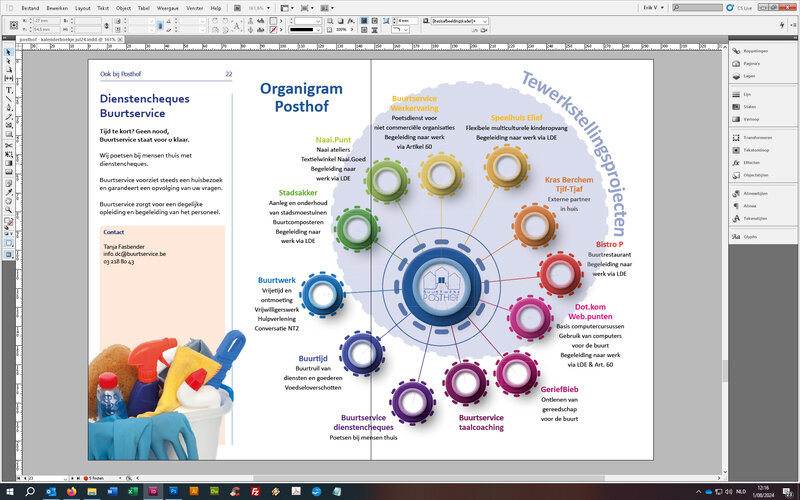Select the Zoom tool in tools panel

[9, 210]
